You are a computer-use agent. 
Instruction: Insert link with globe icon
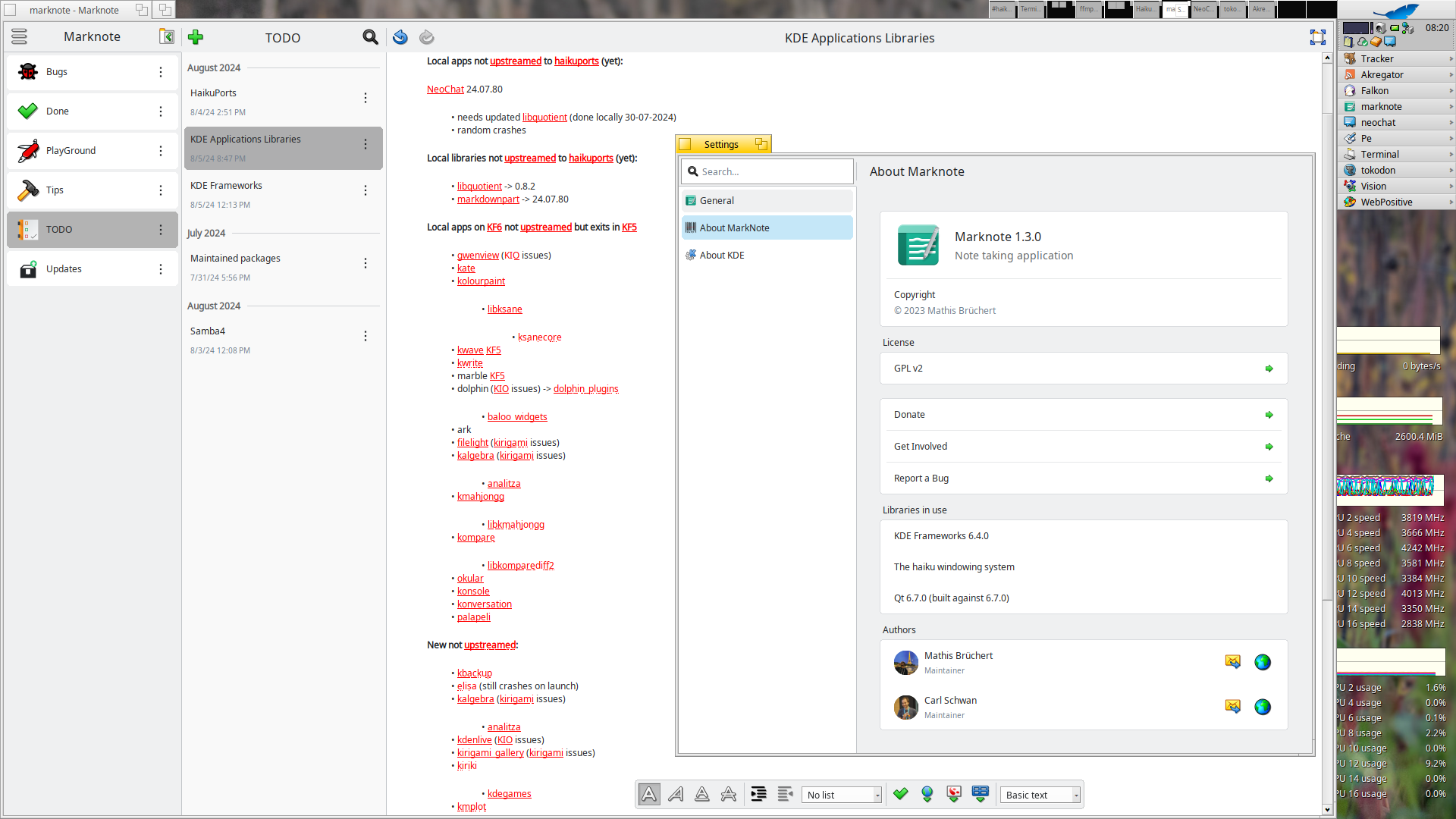click(x=927, y=794)
